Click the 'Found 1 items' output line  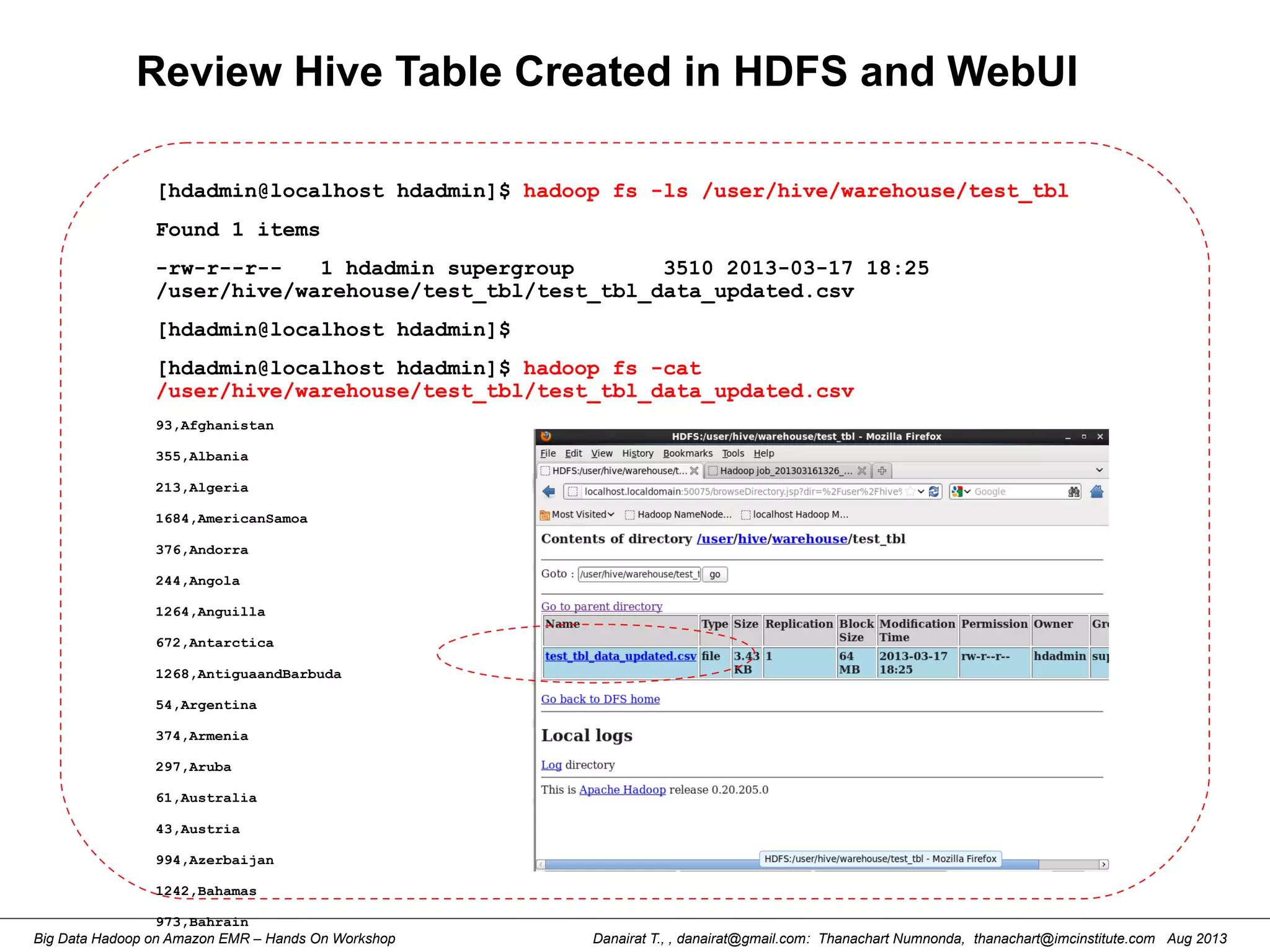[238, 231]
